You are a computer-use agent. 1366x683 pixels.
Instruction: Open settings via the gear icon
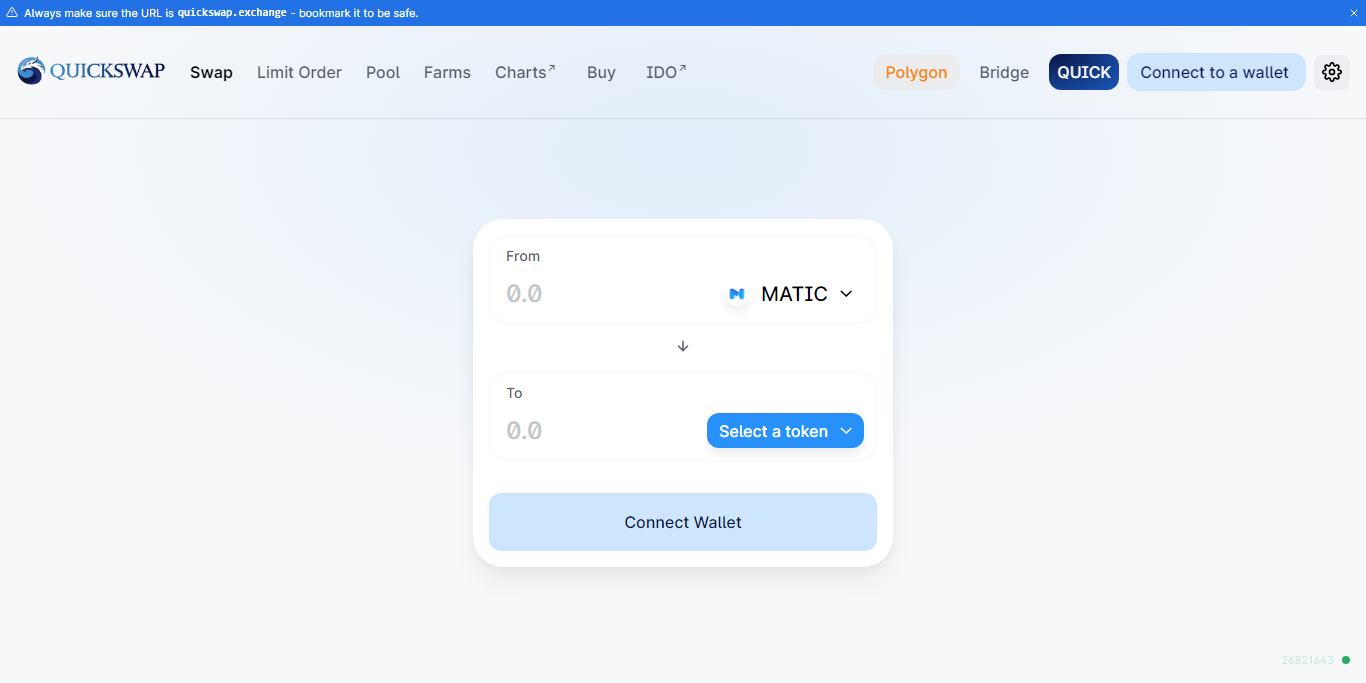tap(1331, 72)
